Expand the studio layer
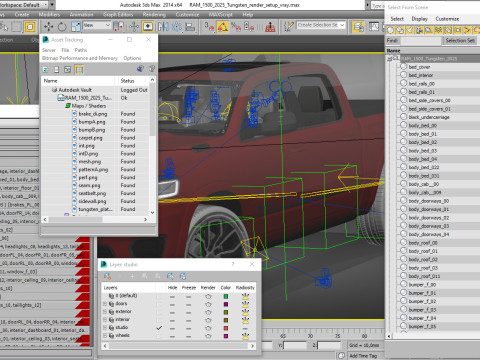Viewport: 480px width, 360px height. (x=105, y=328)
